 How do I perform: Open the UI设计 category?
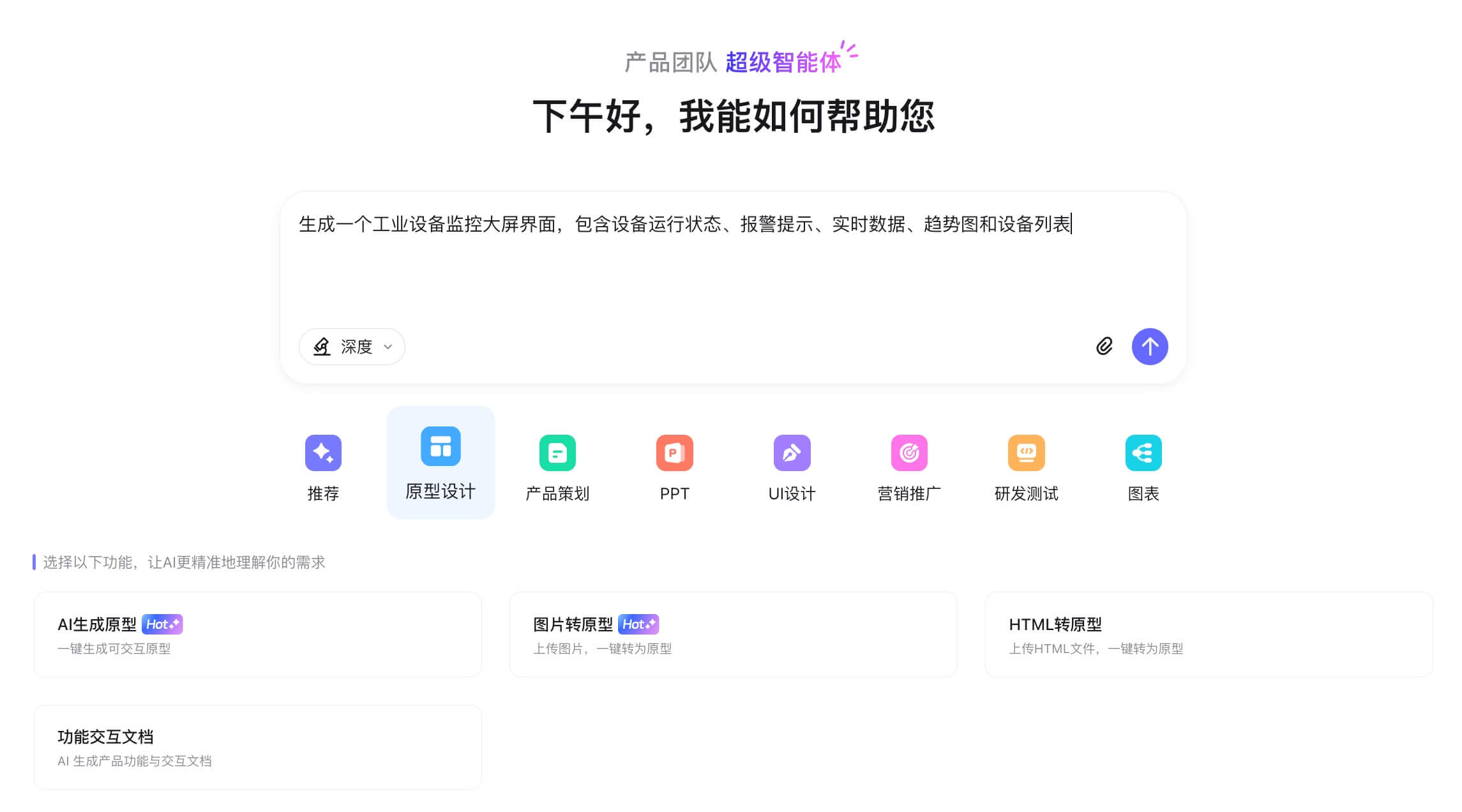pyautogui.click(x=792, y=452)
